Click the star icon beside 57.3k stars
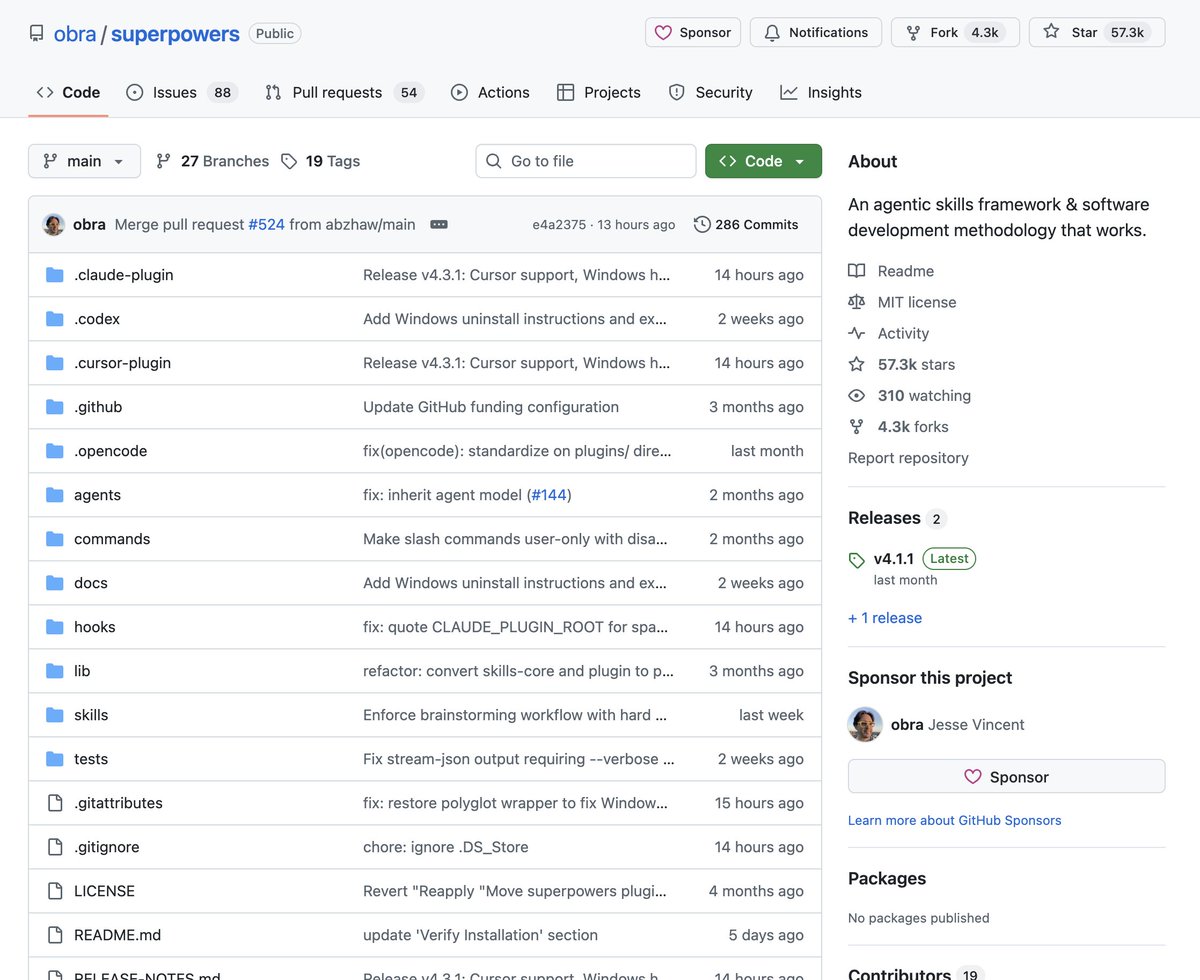The width and height of the screenshot is (1200, 980). point(856,364)
